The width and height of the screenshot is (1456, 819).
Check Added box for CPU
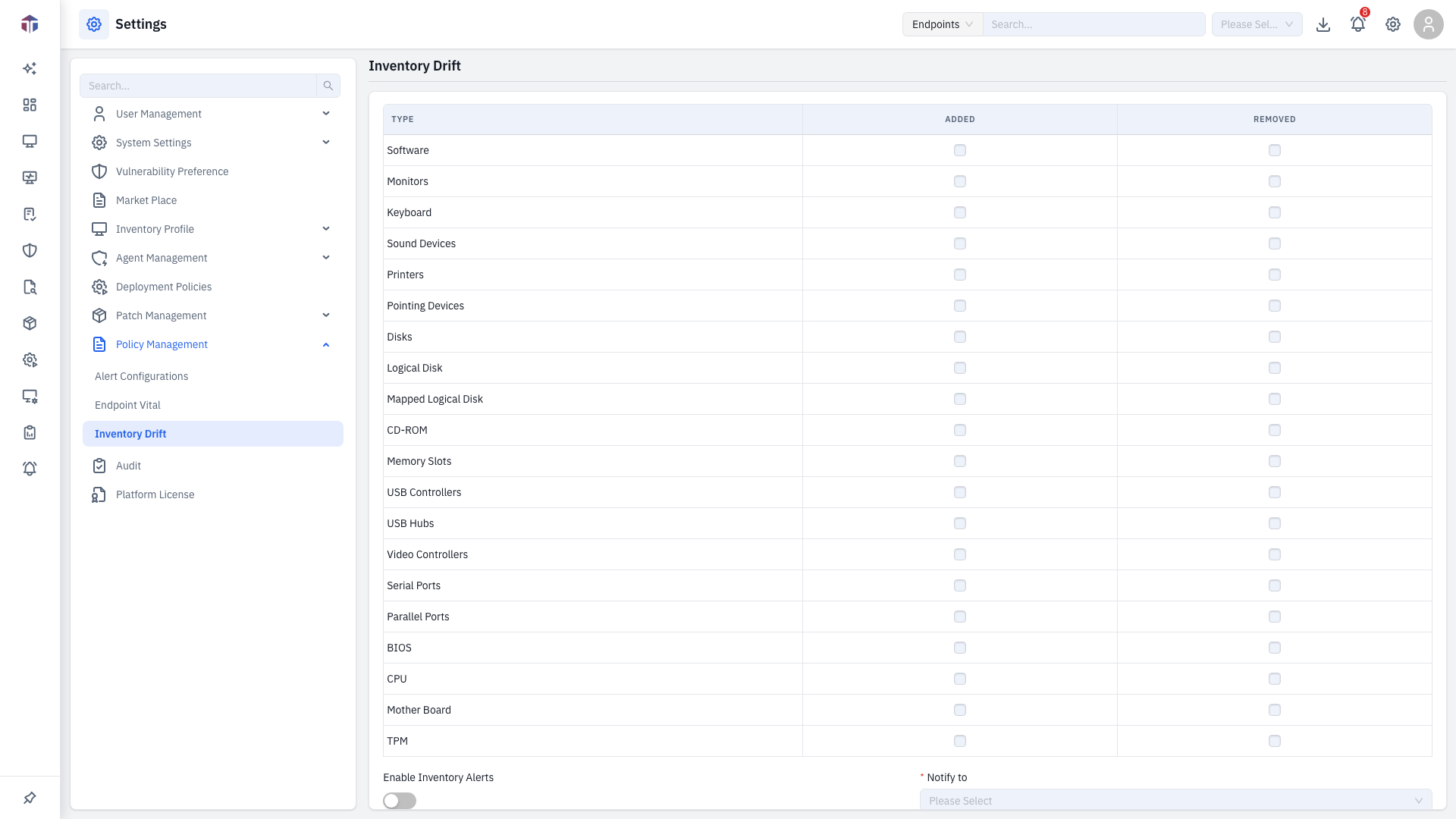(x=960, y=679)
